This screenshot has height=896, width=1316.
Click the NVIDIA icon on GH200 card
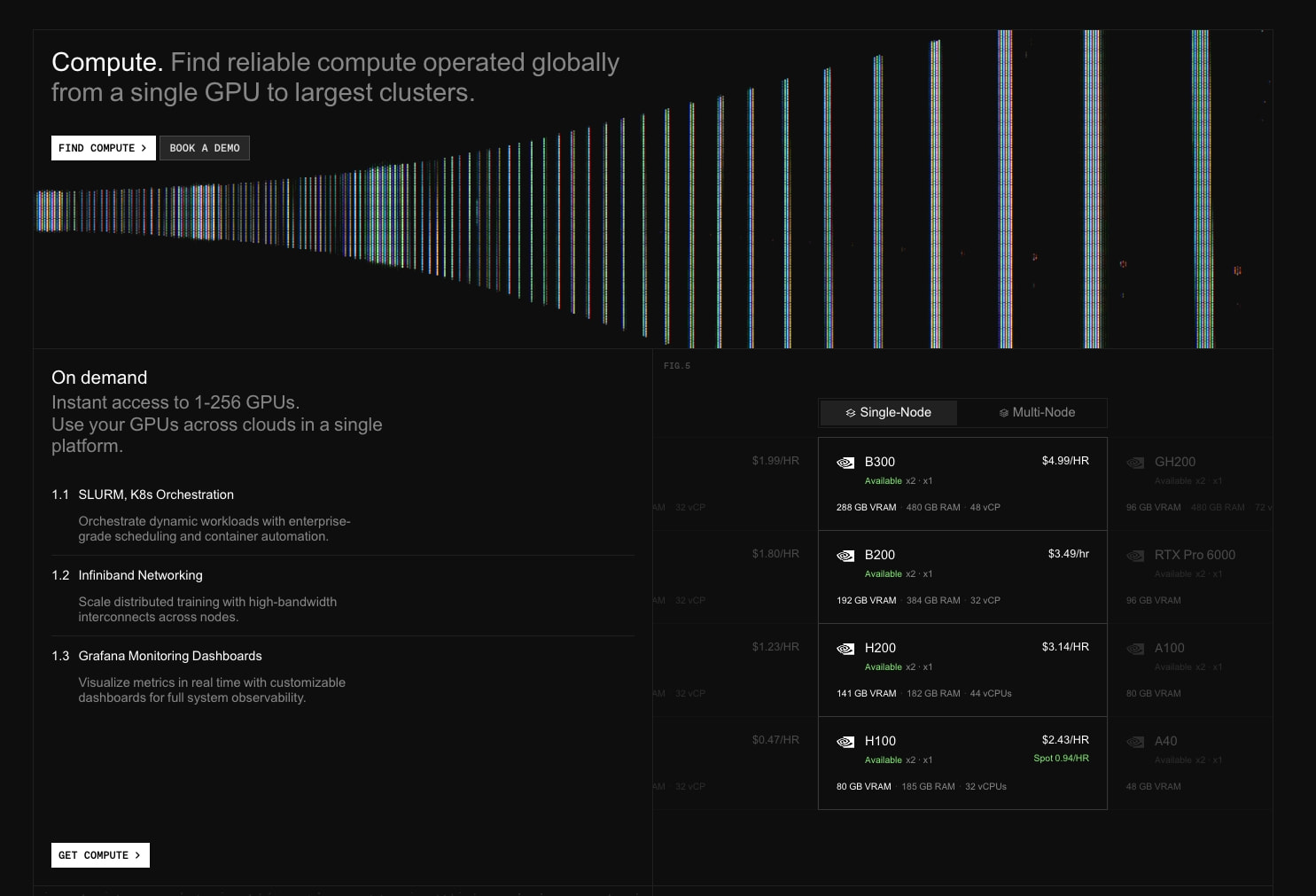[1135, 463]
